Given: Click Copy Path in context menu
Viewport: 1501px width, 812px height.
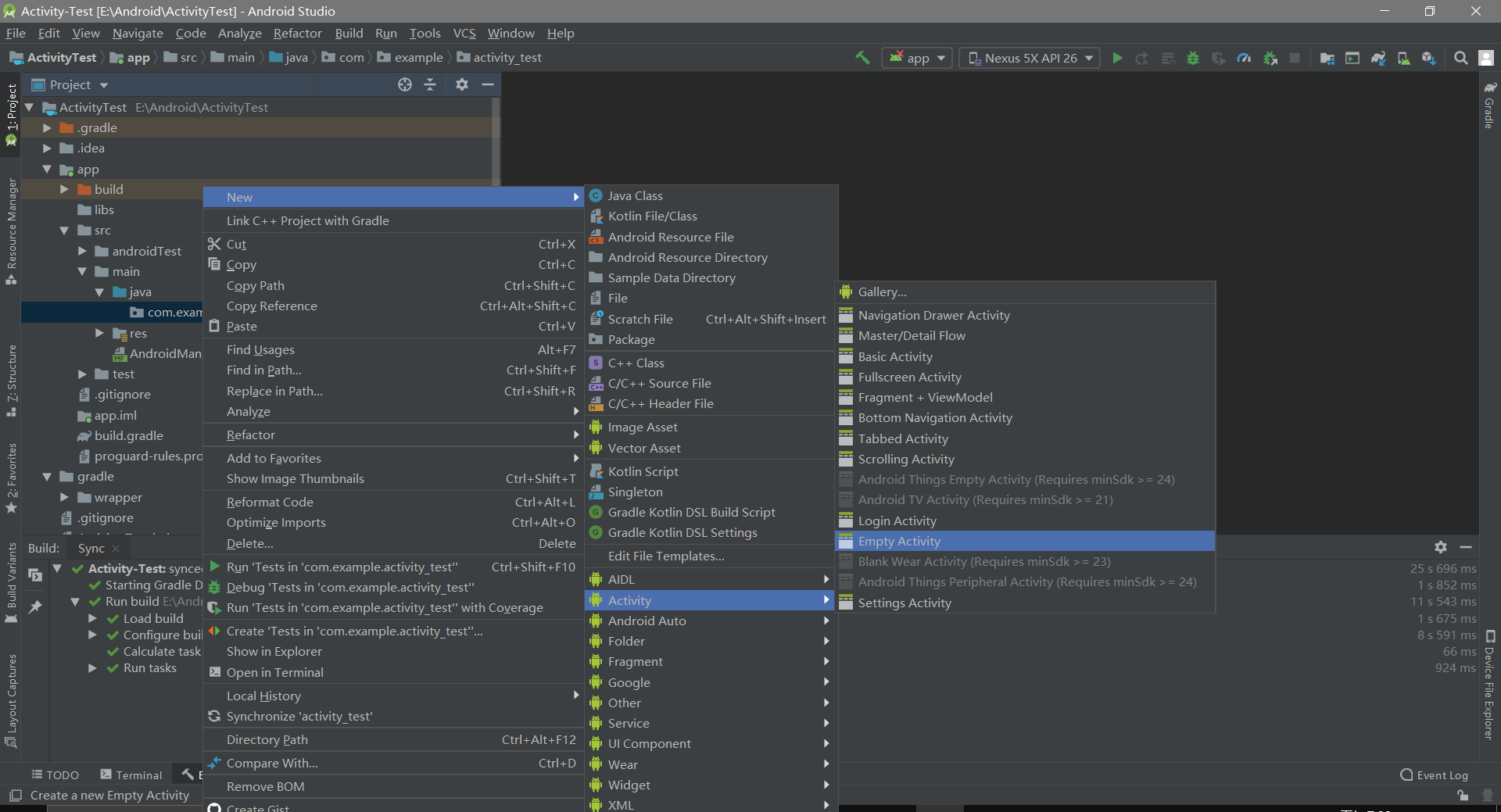Looking at the screenshot, I should point(393,285).
